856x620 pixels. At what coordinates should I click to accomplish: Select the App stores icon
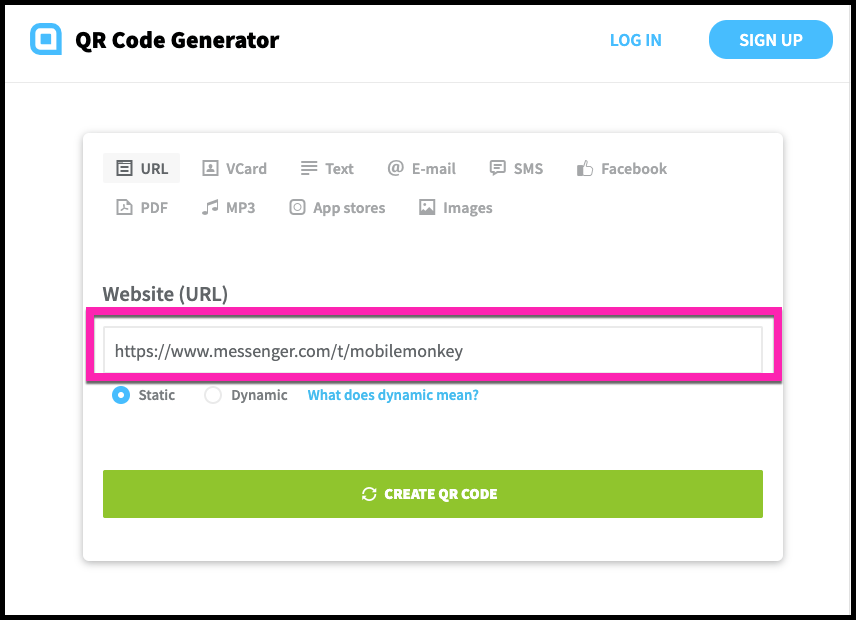point(297,208)
